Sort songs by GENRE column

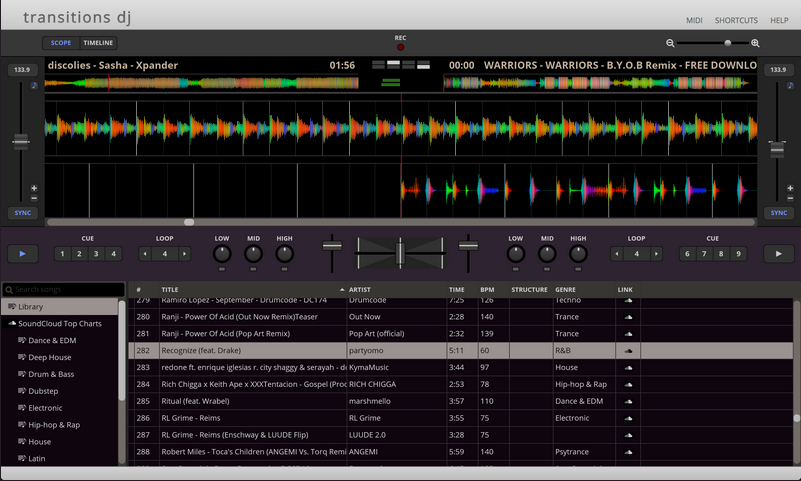[584, 290]
